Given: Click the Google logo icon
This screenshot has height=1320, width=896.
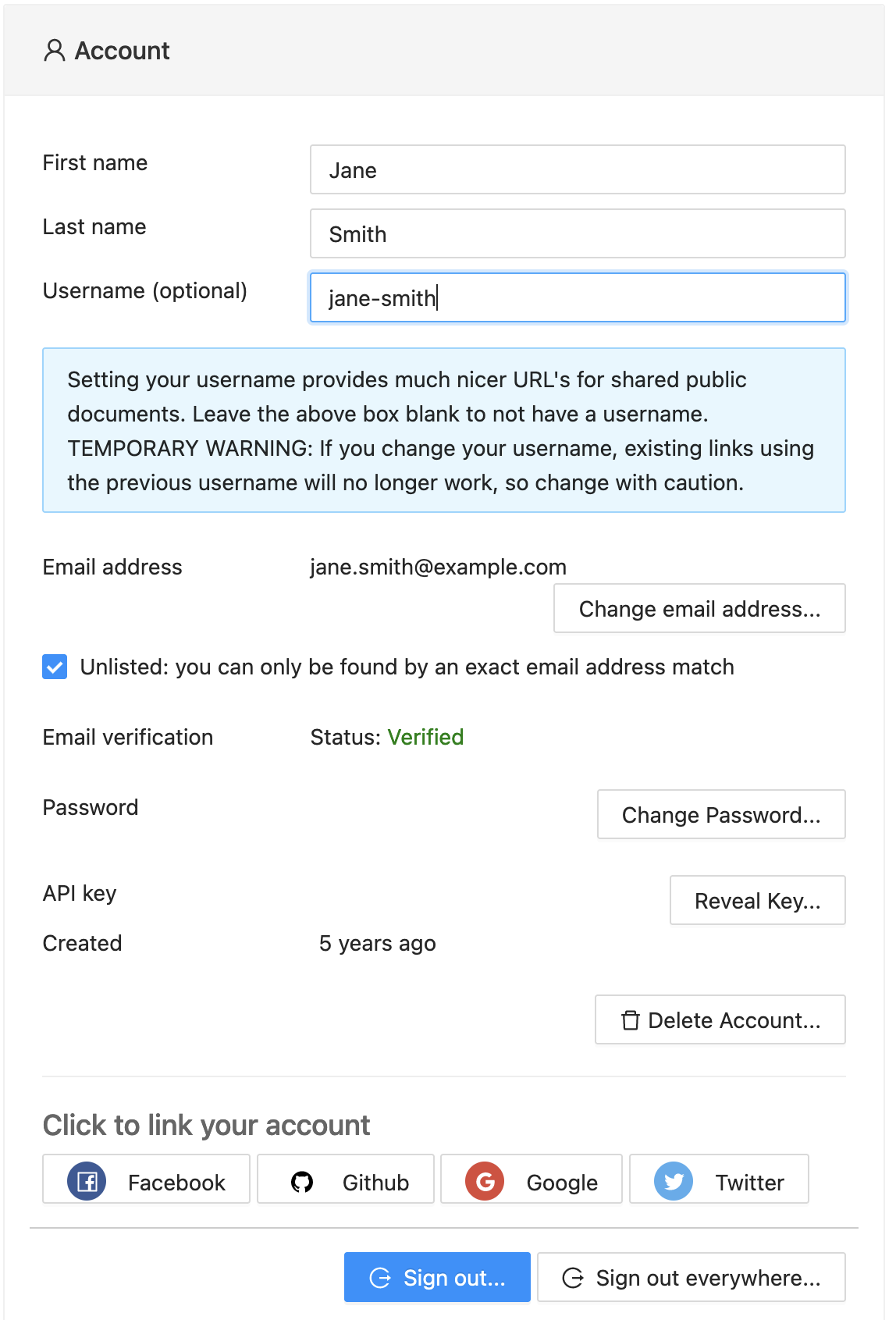Looking at the screenshot, I should [x=485, y=1181].
